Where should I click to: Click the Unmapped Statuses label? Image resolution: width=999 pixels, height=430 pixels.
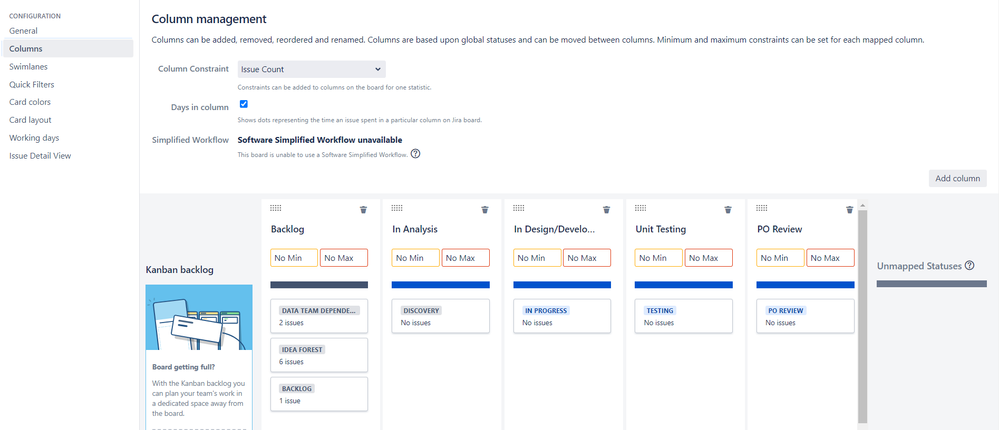pyautogui.click(x=919, y=266)
